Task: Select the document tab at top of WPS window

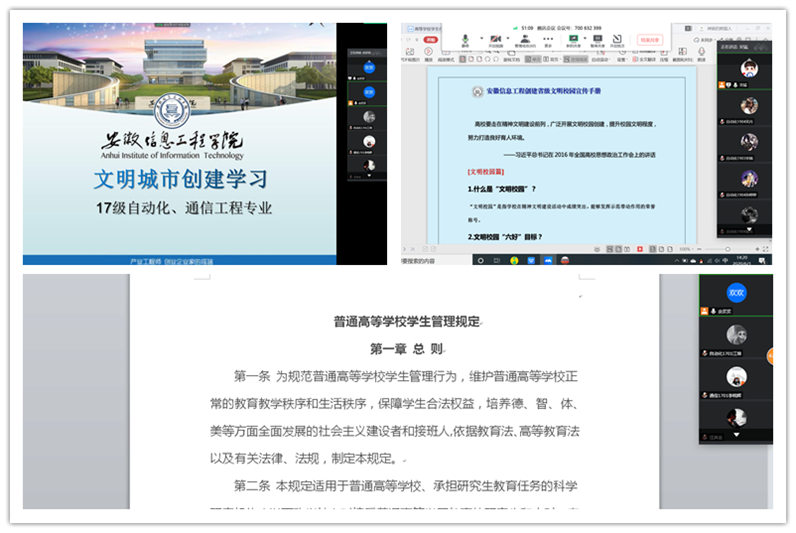Action: click(x=425, y=29)
